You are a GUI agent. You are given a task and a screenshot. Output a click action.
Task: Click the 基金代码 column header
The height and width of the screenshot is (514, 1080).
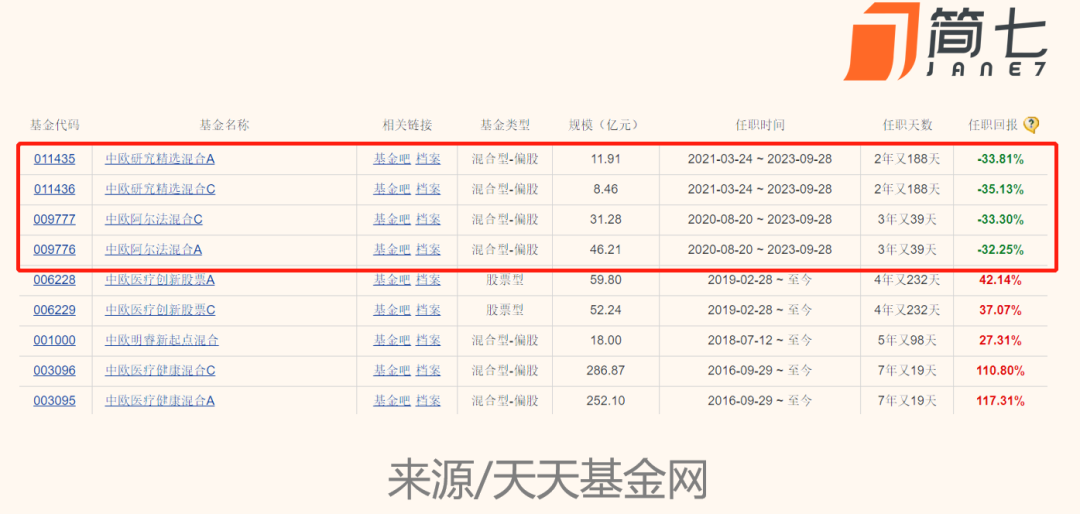click(54, 125)
